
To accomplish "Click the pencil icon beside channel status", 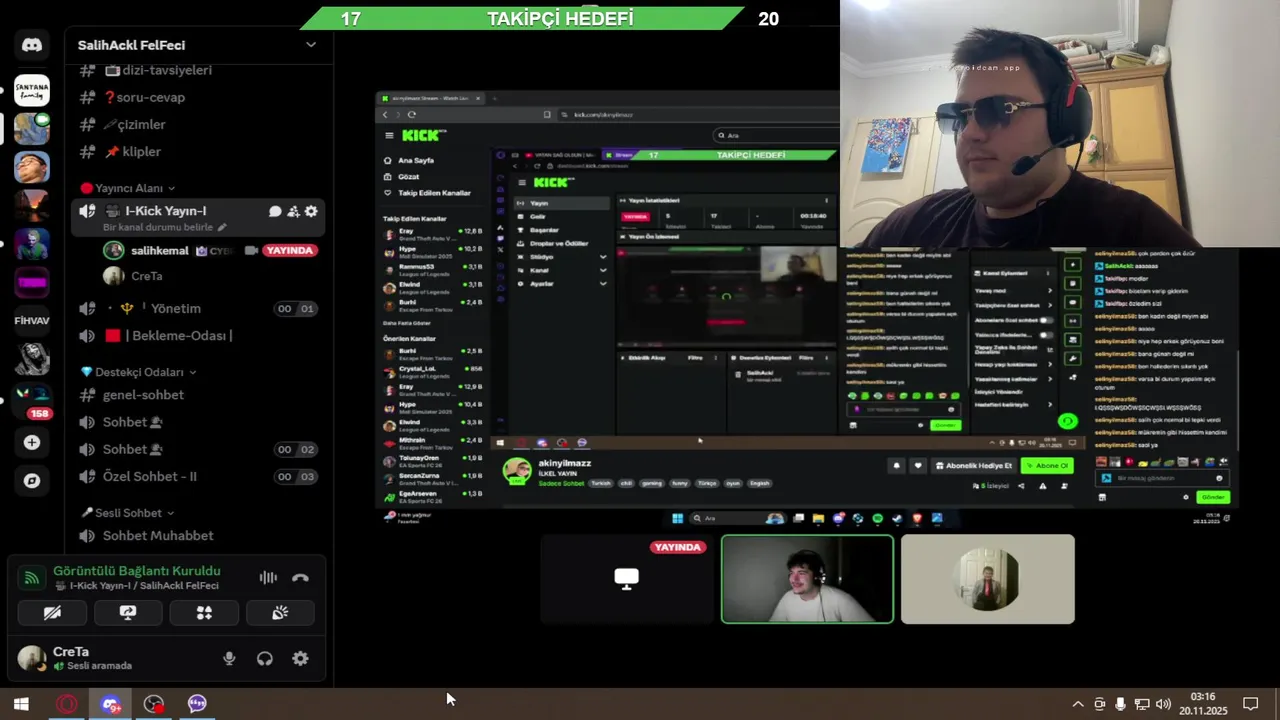I will pyautogui.click(x=222, y=227).
